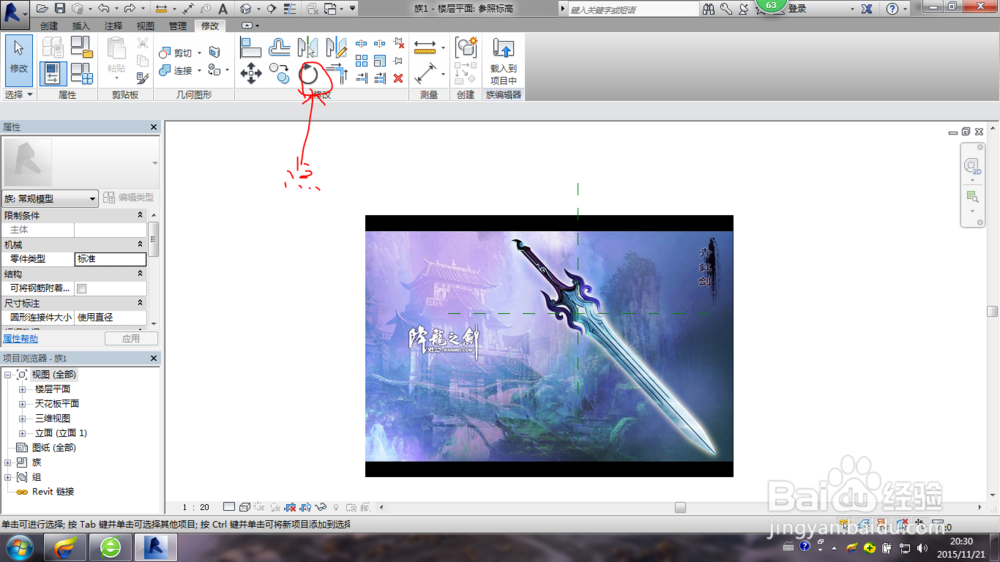Open the Family Types icon
Image resolution: width=1000 pixels, height=562 pixels.
(x=82, y=73)
